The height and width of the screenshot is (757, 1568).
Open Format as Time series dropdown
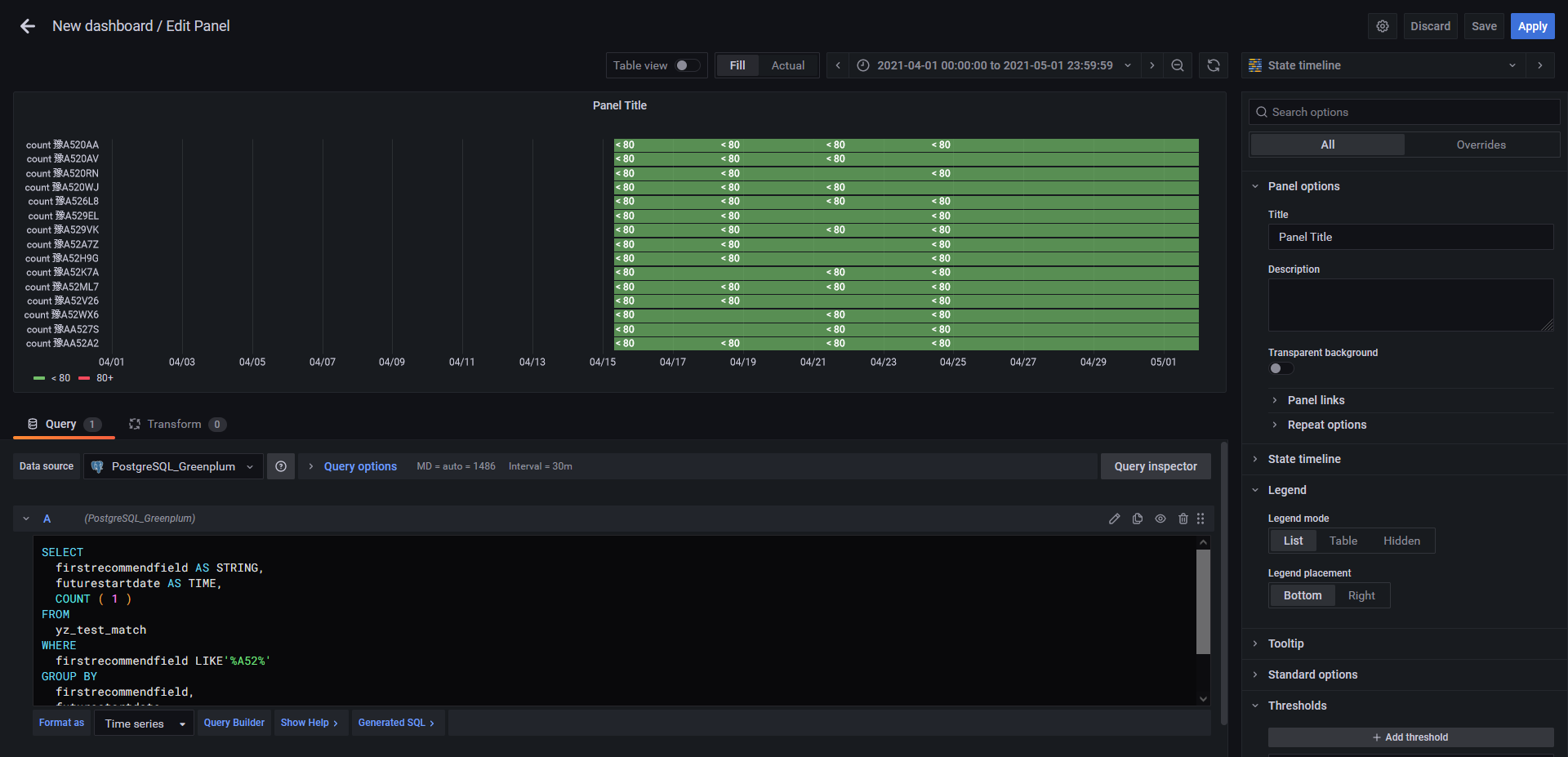tap(144, 724)
